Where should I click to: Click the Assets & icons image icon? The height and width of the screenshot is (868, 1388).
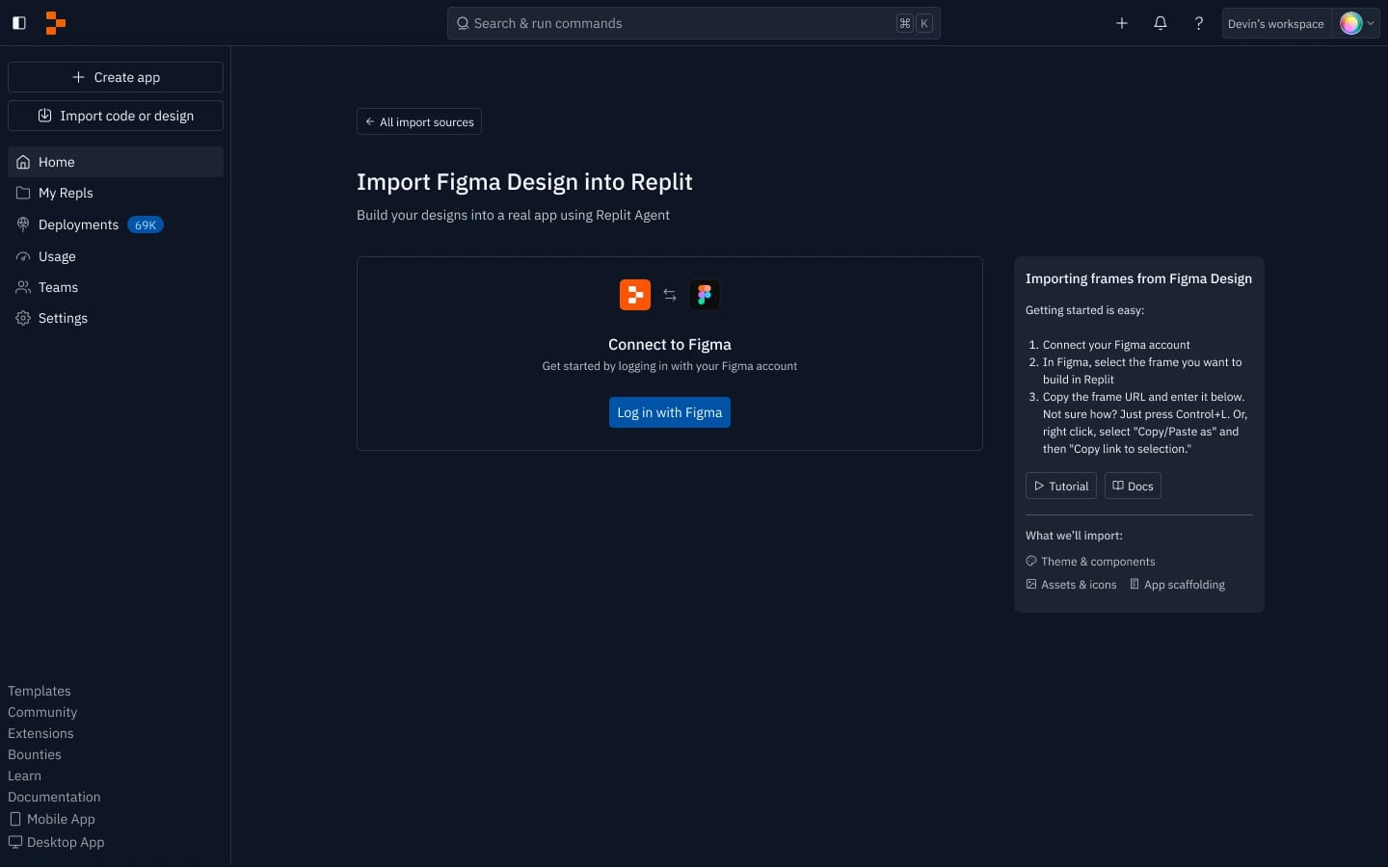coord(1031,584)
